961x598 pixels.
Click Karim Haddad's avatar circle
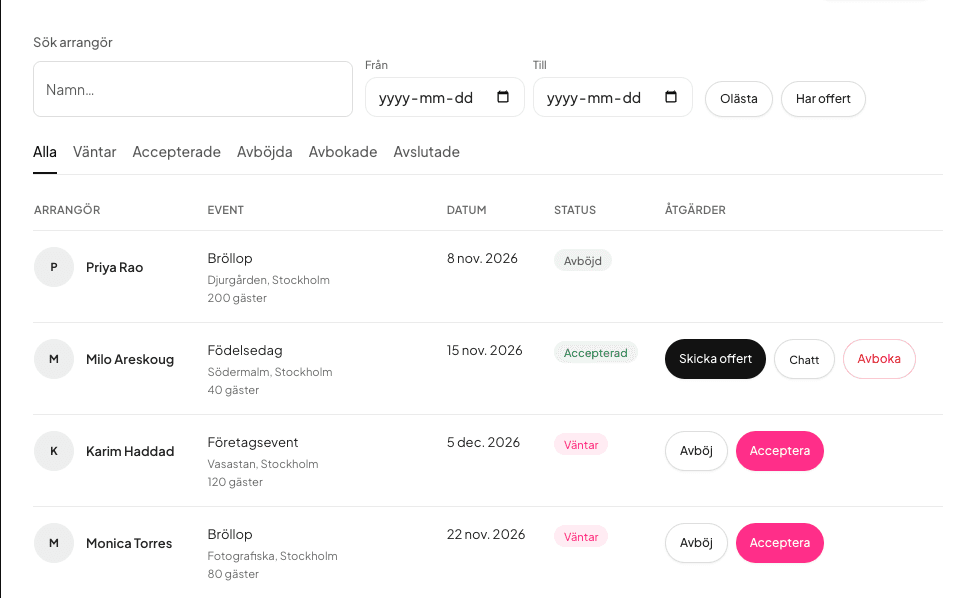54,451
